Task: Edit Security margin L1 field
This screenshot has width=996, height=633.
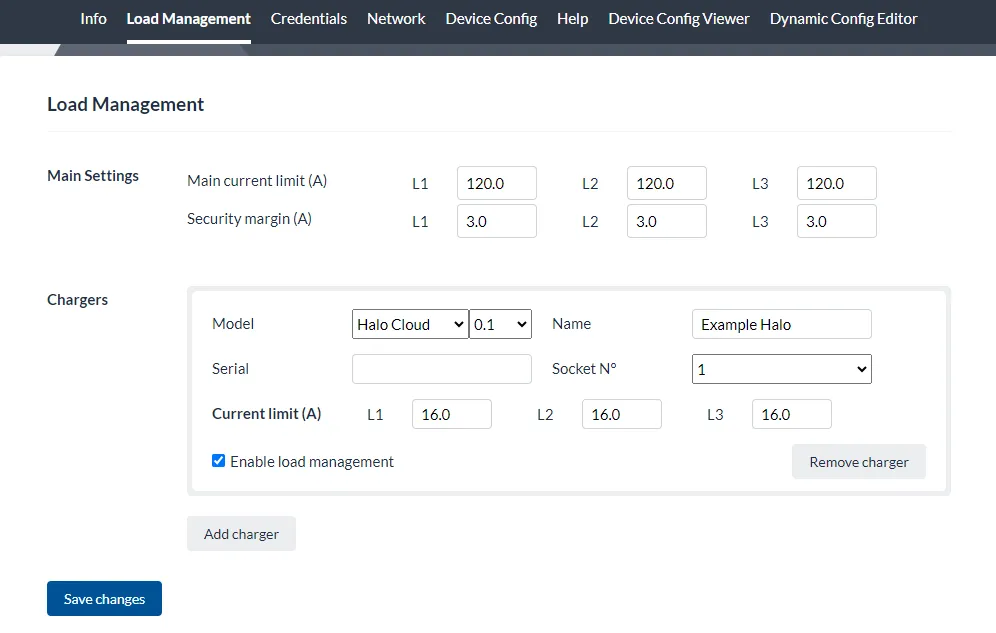Action: [497, 221]
